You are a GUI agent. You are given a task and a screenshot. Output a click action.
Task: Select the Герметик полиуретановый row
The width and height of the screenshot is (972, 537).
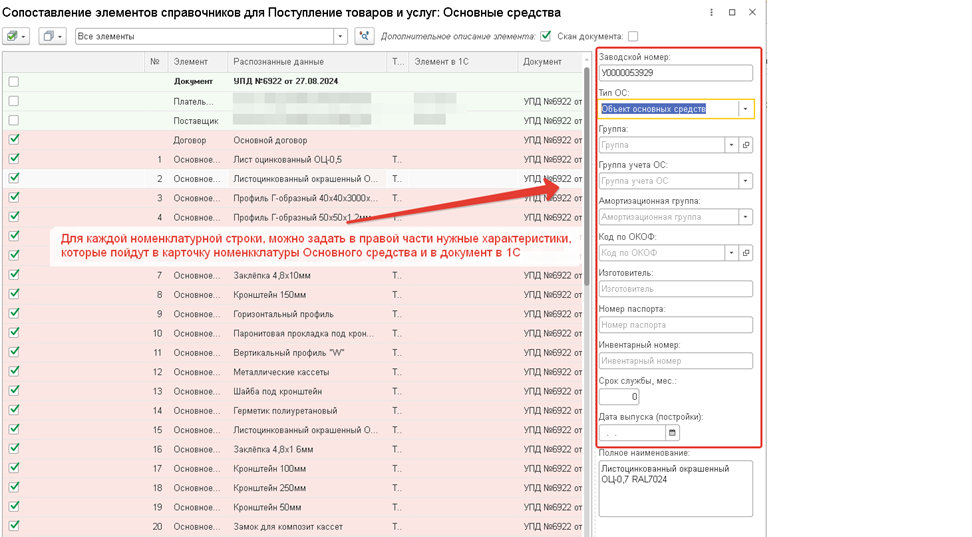point(293,411)
